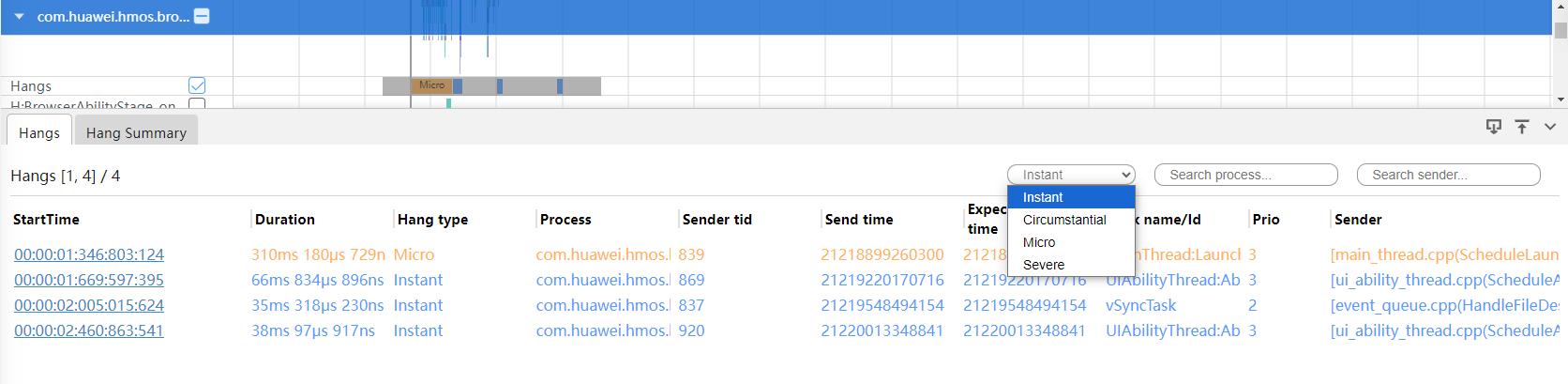Image resolution: width=1568 pixels, height=384 pixels.
Task: Collapse the com.huawei.hmos.bro... process row
Action: tap(19, 17)
